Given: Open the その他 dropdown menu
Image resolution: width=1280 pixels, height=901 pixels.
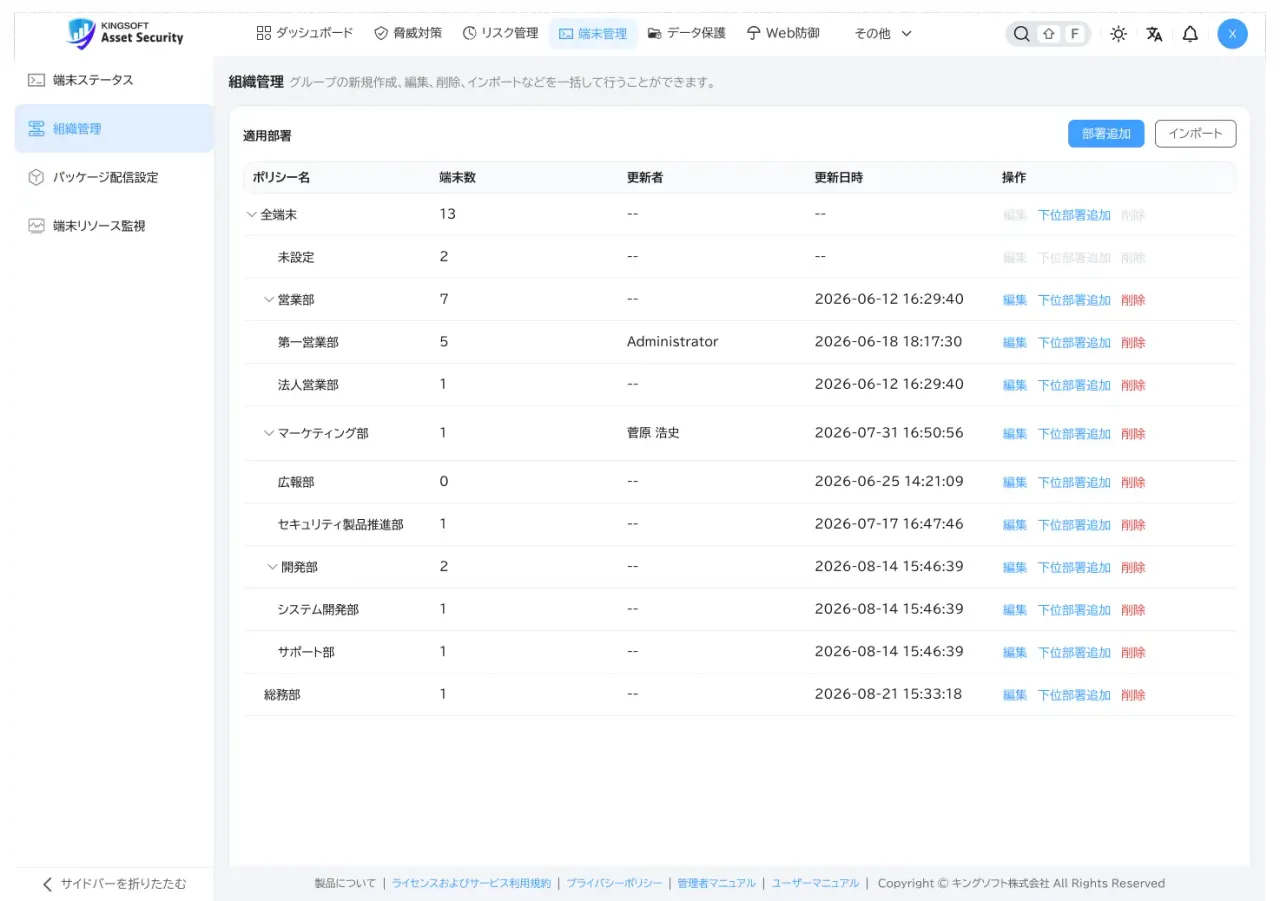Looking at the screenshot, I should (x=883, y=33).
